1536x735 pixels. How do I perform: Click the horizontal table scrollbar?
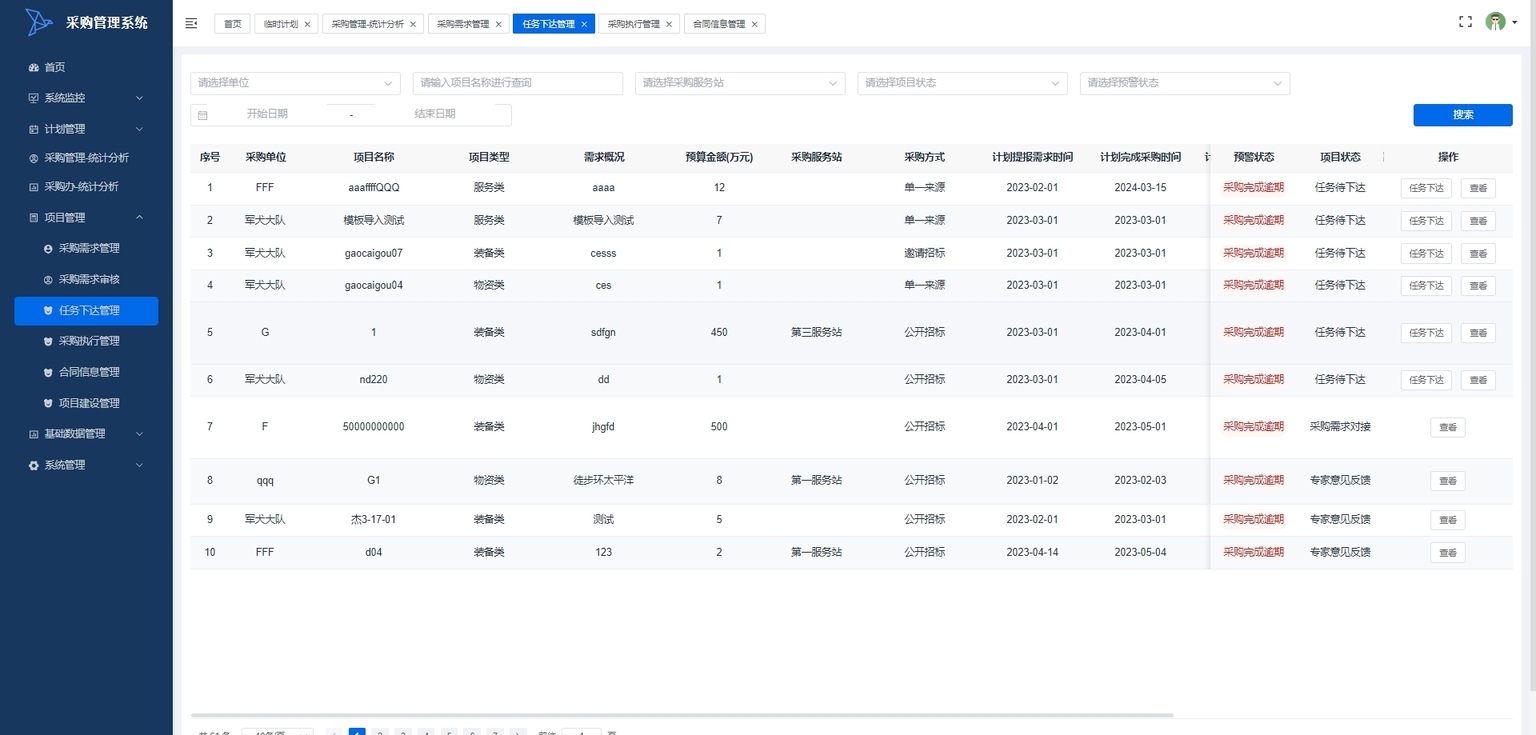[x=680, y=715]
